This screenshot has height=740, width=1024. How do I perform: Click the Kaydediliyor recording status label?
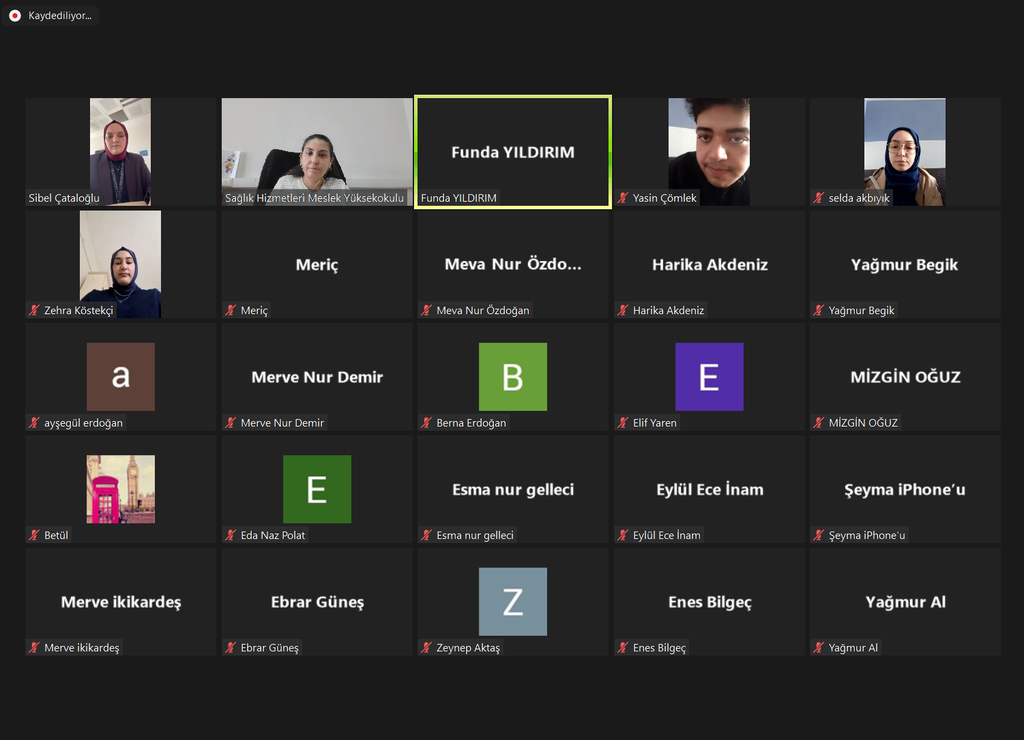click(x=62, y=16)
